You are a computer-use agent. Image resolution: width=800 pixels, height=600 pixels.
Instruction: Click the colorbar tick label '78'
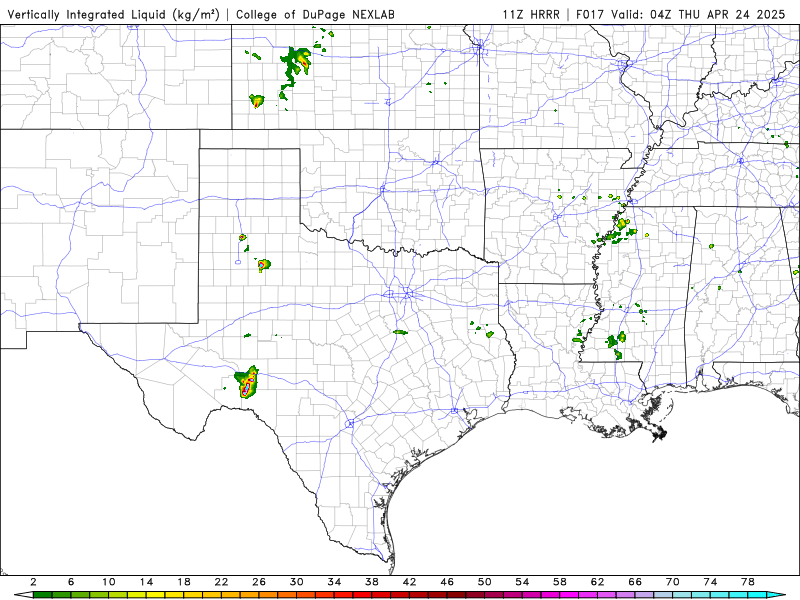pyautogui.click(x=748, y=582)
